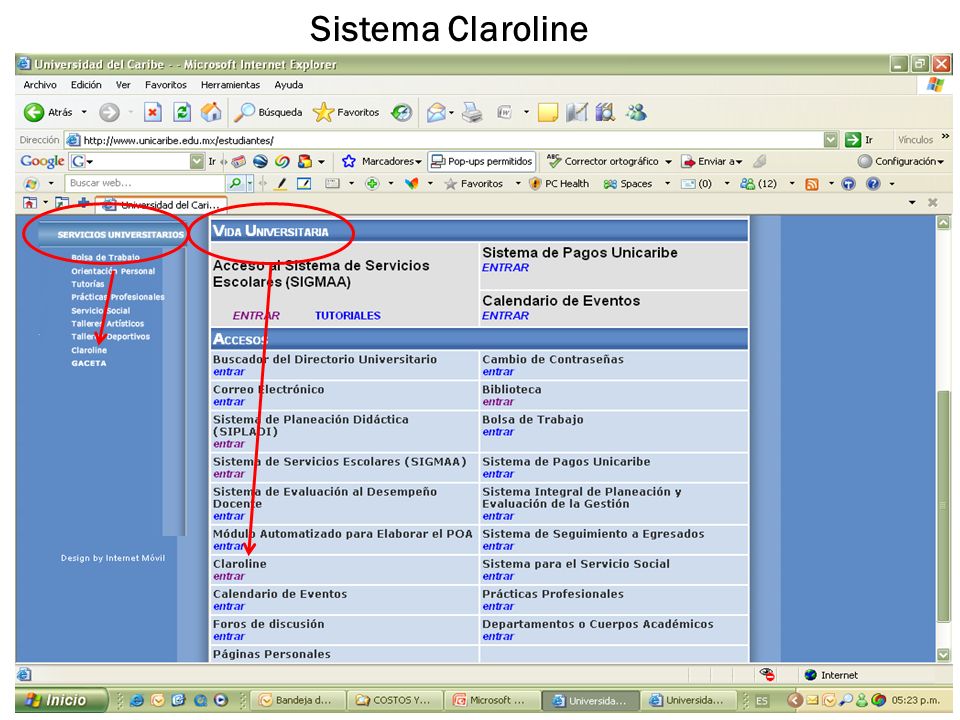Click the orange RSS feed icon
Image resolution: width=960 pixels, height=720 pixels.
812,184
